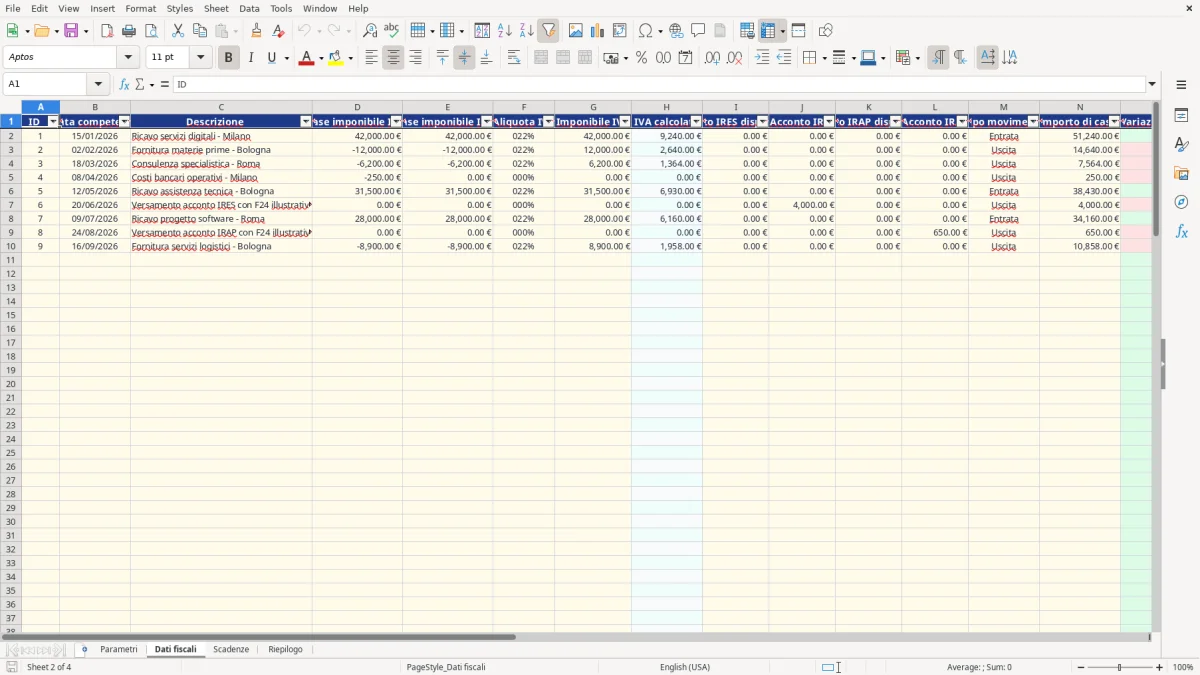
Task: Expand background color dropdown arrow
Action: pyautogui.click(x=351, y=58)
